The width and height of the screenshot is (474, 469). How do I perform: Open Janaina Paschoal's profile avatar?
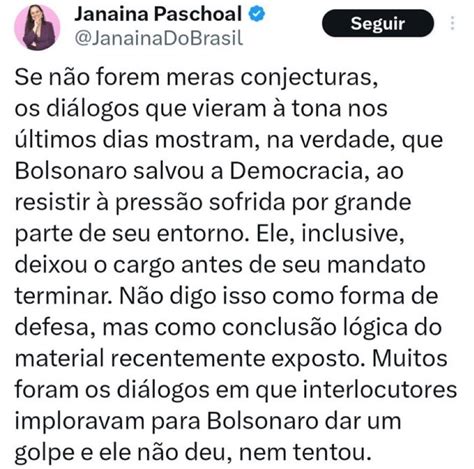(37, 27)
